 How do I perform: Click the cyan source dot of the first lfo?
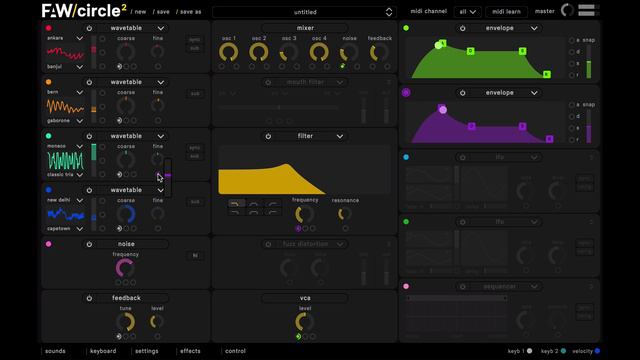tap(406, 157)
